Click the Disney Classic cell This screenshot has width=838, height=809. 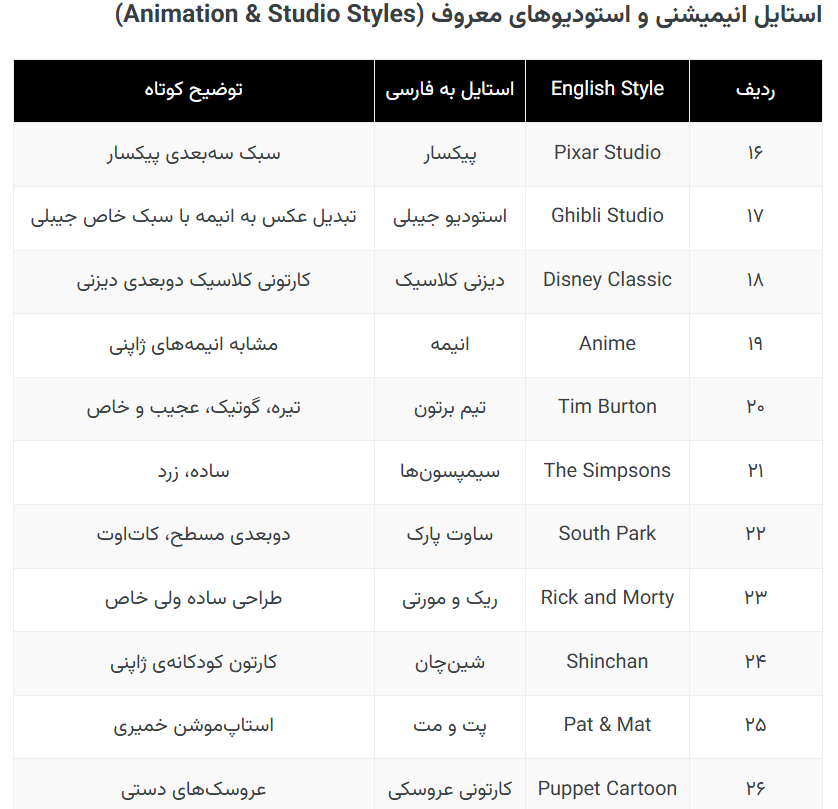[607, 280]
